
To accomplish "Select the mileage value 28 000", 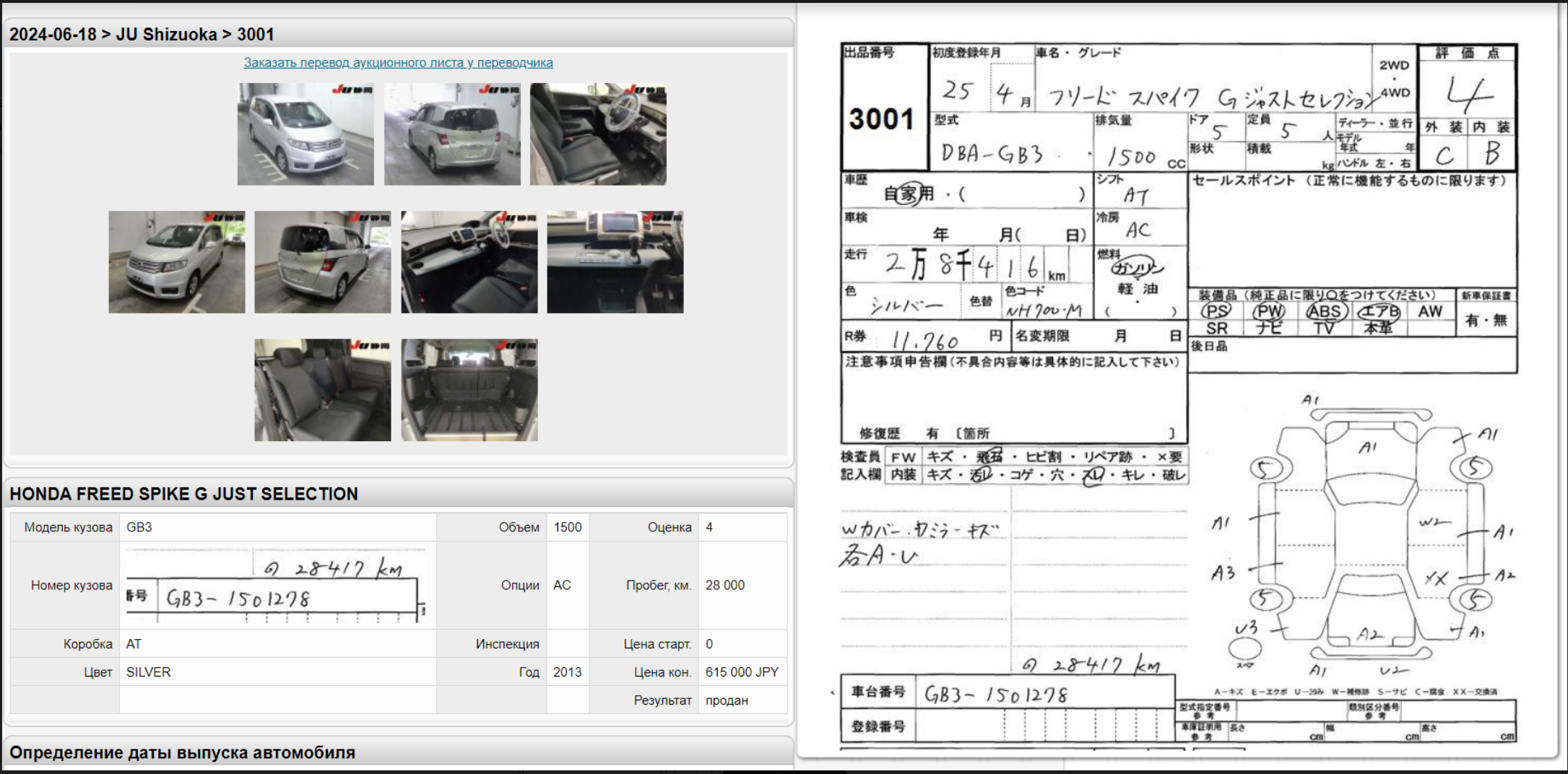I will pyautogui.click(x=725, y=585).
